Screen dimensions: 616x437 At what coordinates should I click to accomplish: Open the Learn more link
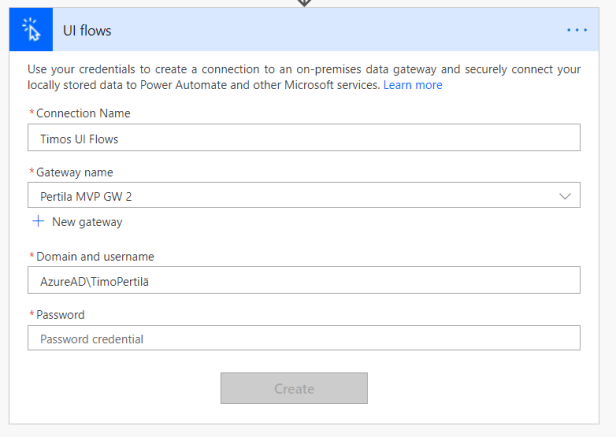[412, 85]
